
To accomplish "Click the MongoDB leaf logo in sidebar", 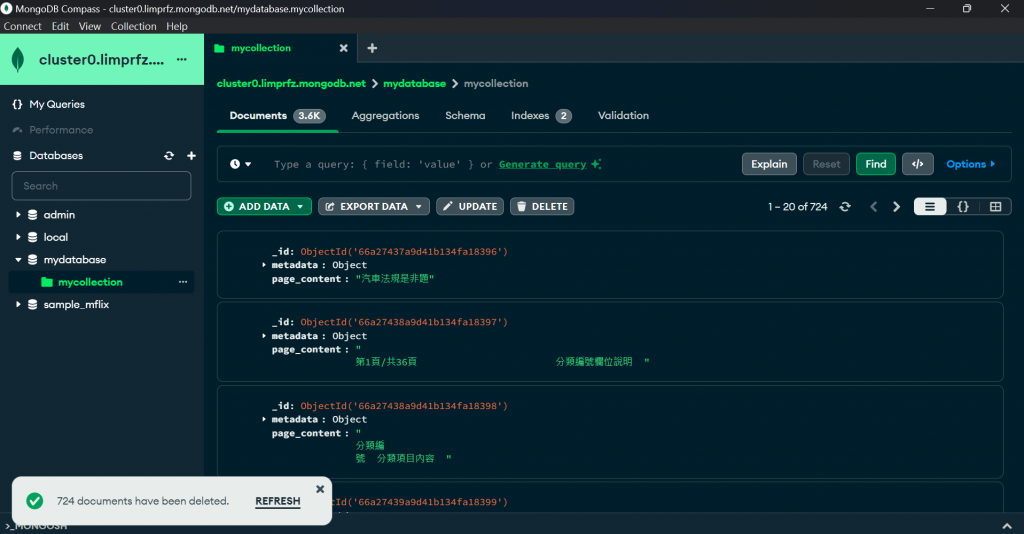I will pos(18,59).
